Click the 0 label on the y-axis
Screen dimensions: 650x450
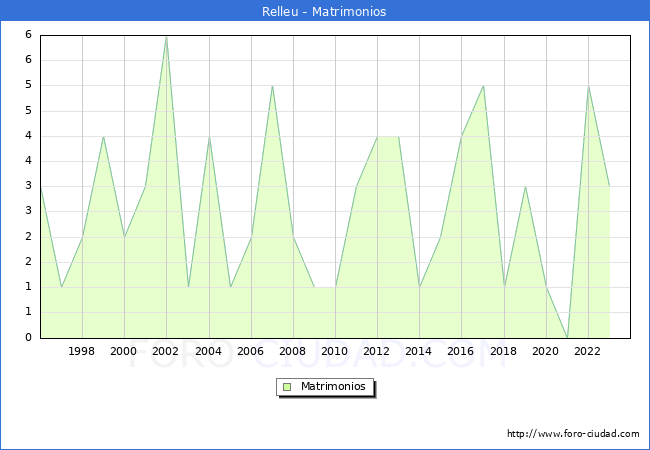pos(29,338)
